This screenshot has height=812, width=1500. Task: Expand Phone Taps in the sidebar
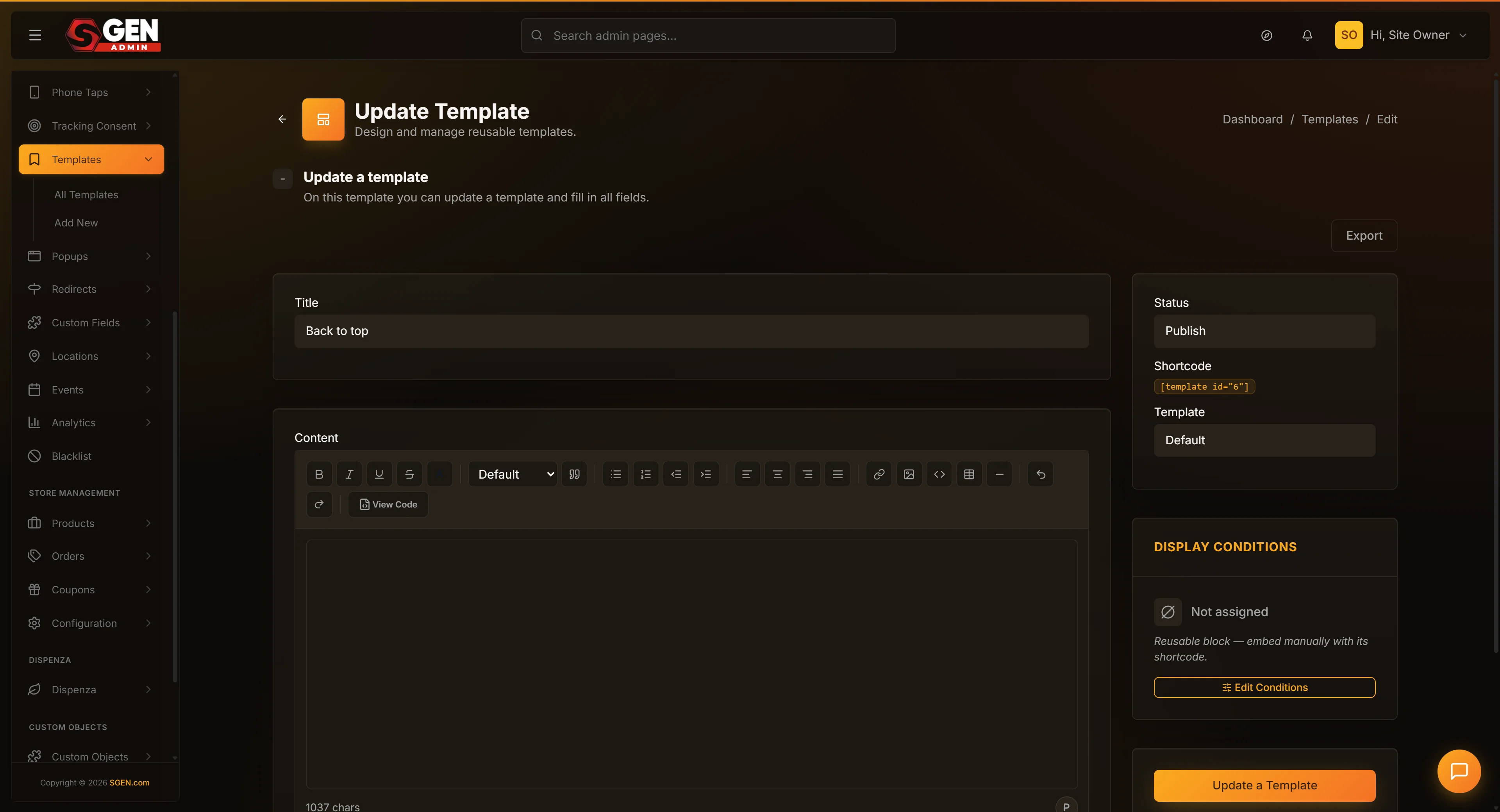point(91,93)
